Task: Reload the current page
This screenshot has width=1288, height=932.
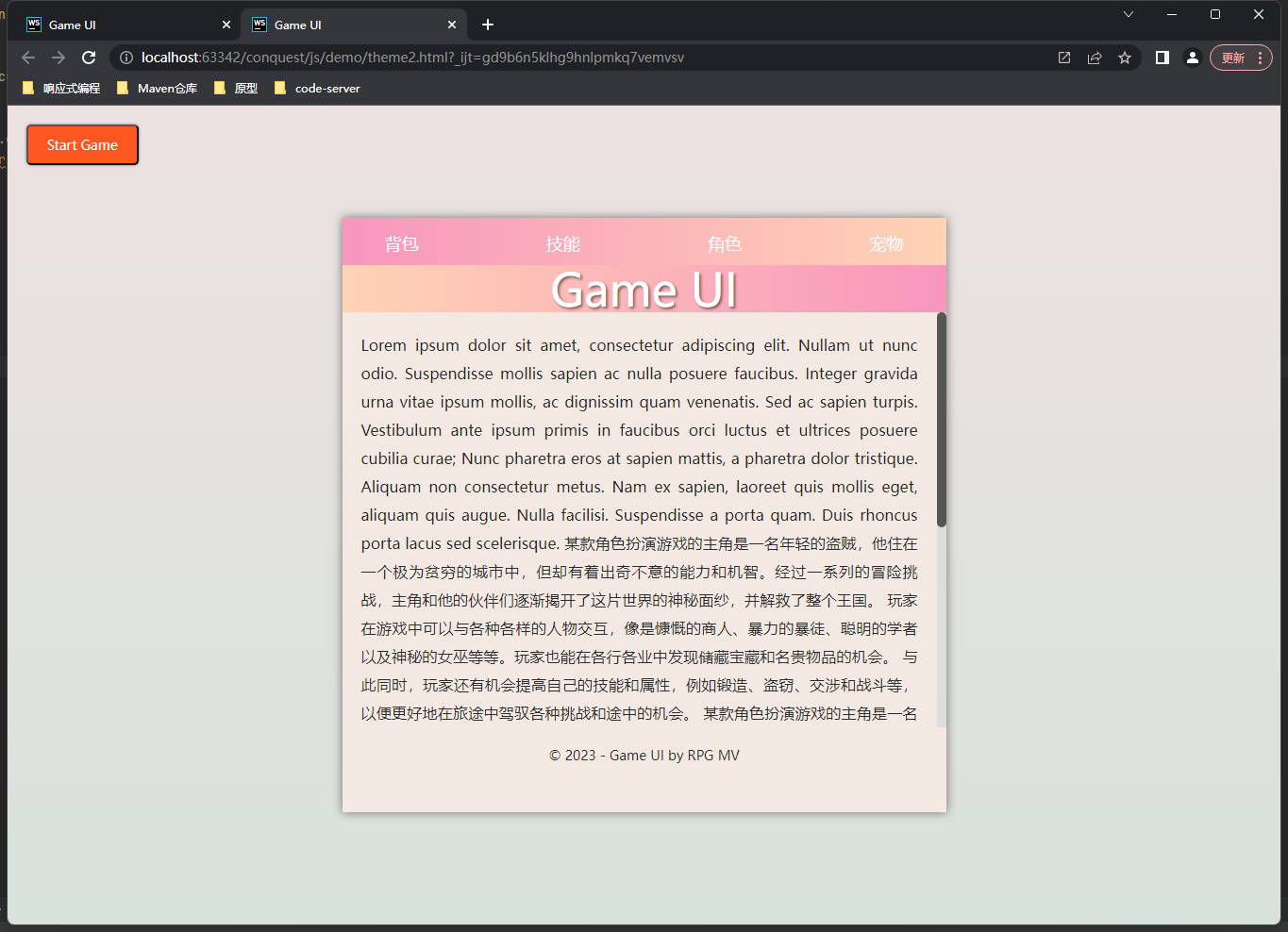Action: [x=89, y=58]
